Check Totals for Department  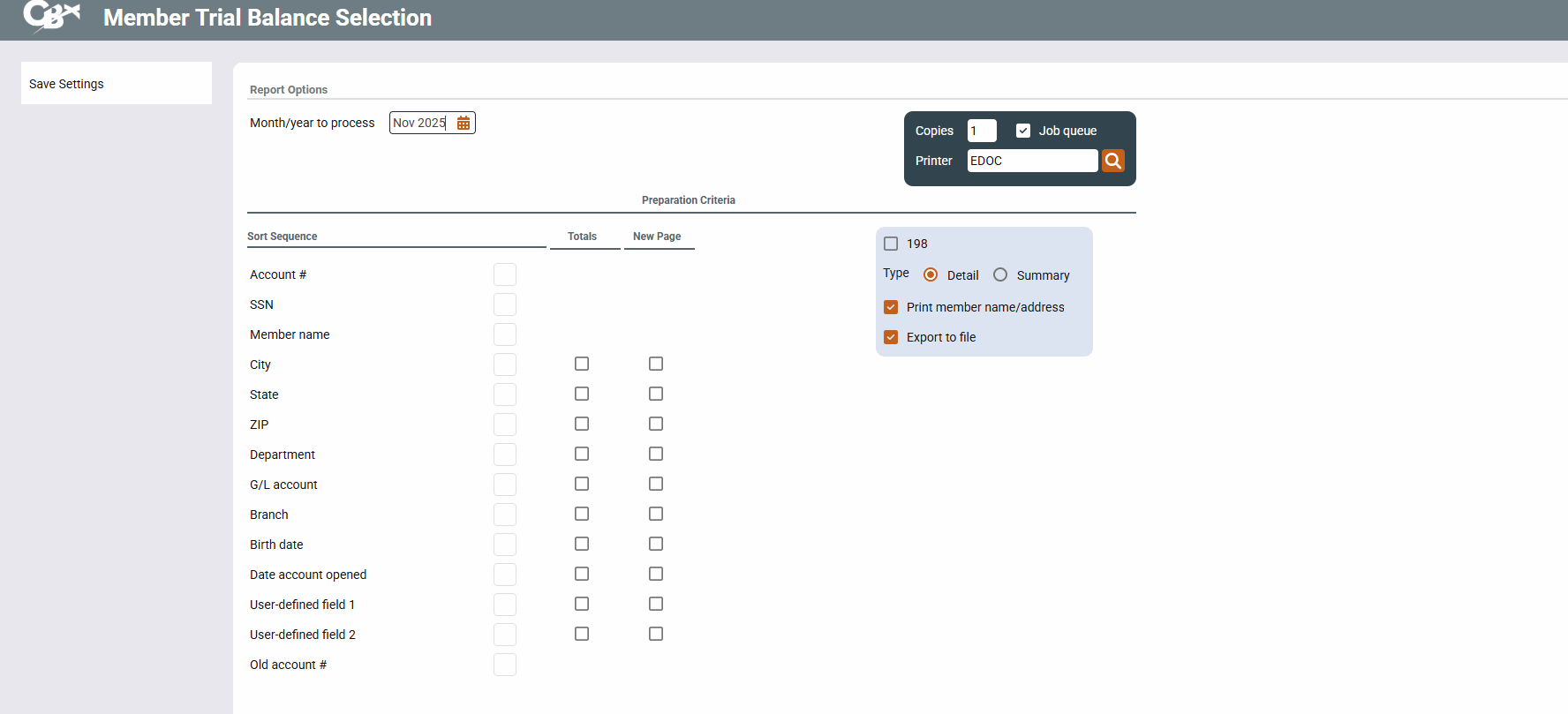582,454
